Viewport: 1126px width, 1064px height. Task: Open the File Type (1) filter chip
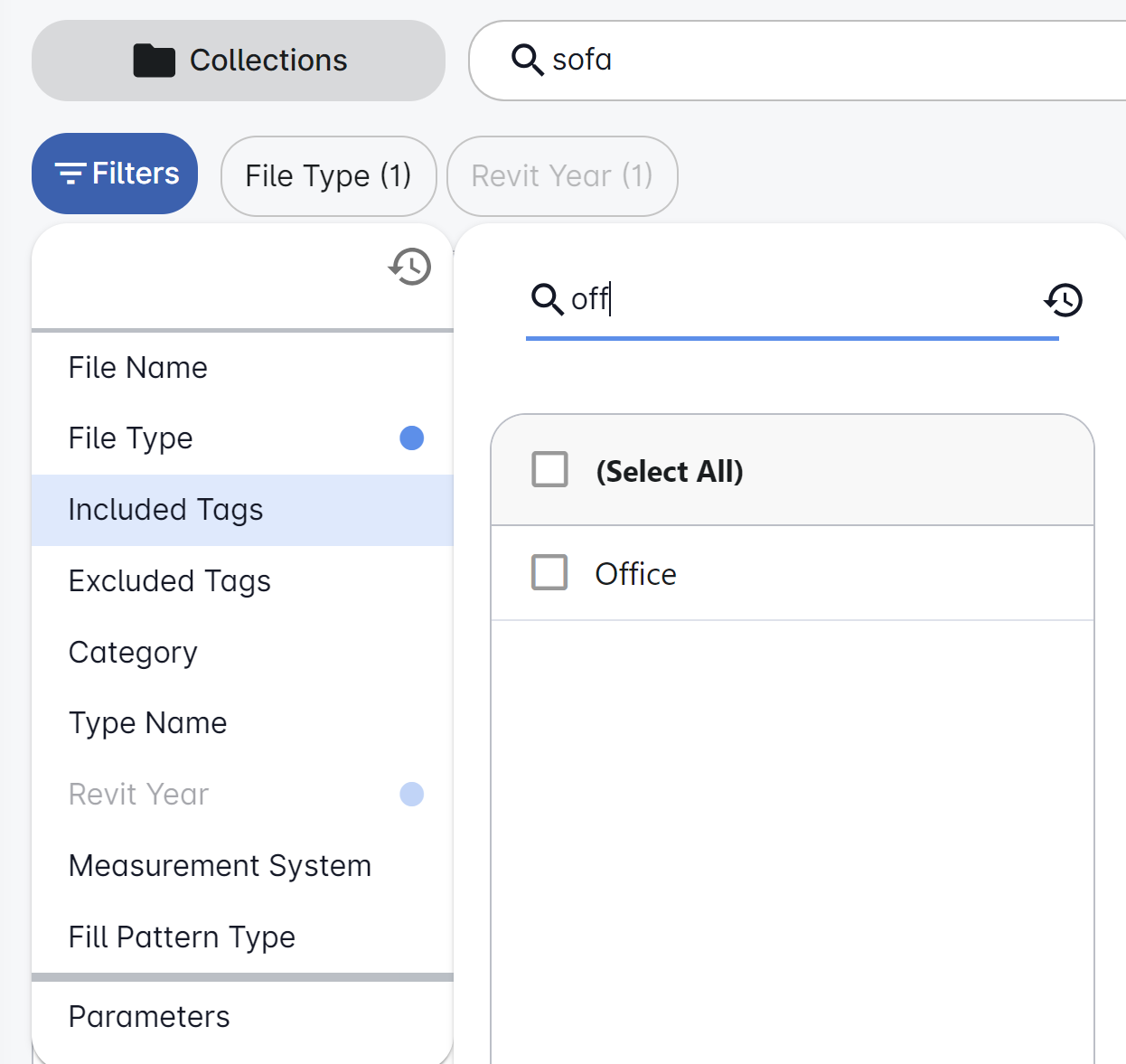(328, 176)
